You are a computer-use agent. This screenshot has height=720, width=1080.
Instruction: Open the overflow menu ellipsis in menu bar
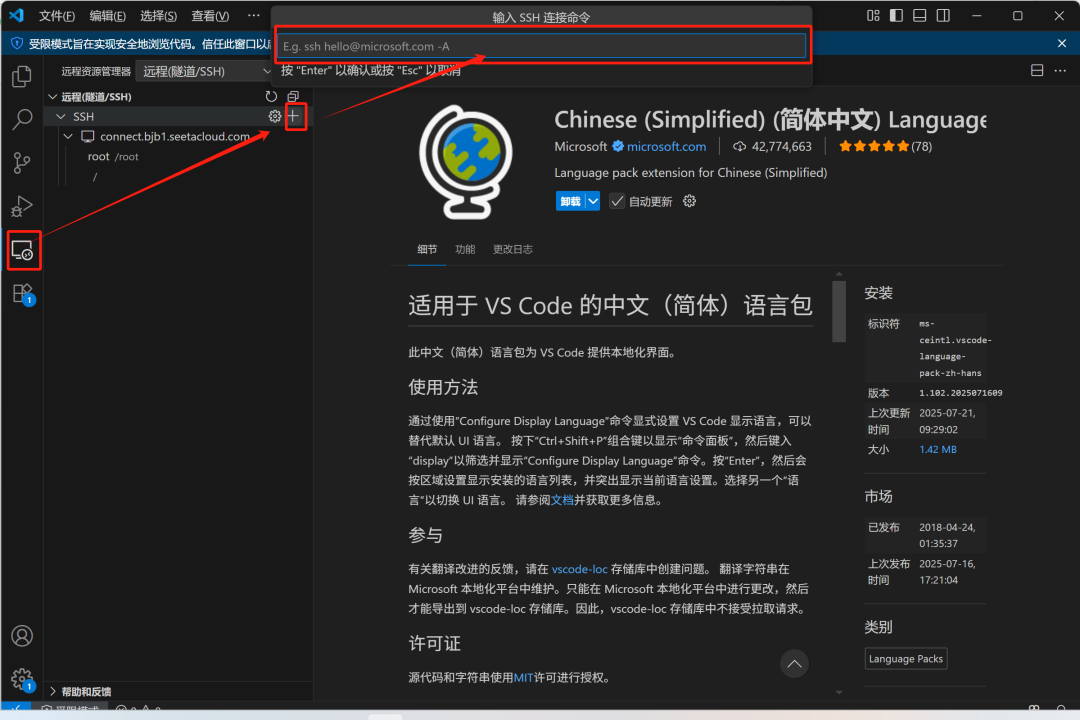[253, 15]
